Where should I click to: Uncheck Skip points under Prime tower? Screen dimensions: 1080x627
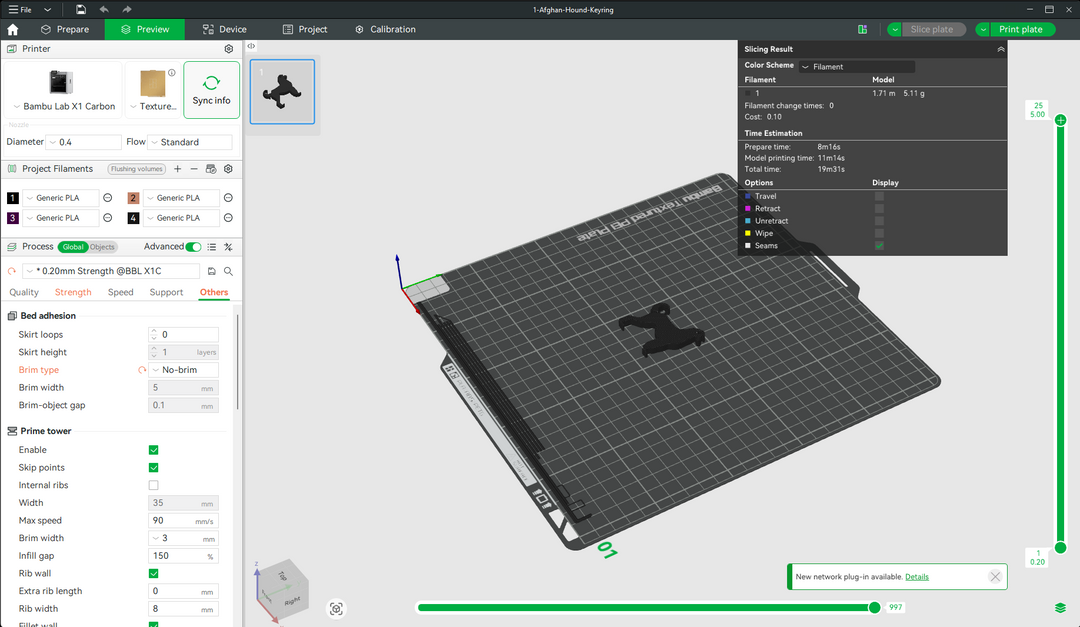pyautogui.click(x=153, y=467)
